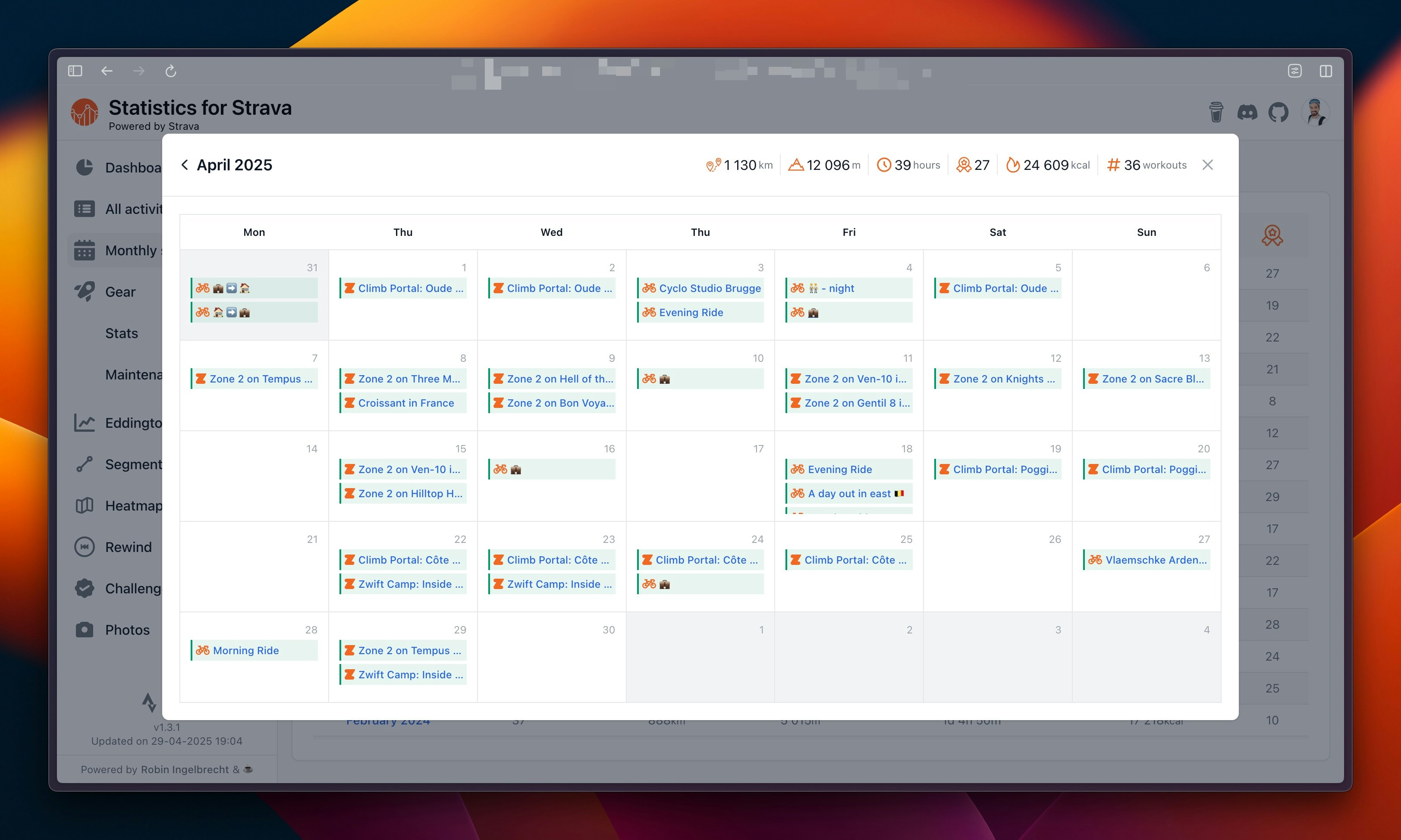Click the GitHub icon in header
The width and height of the screenshot is (1401, 840).
[1278, 112]
